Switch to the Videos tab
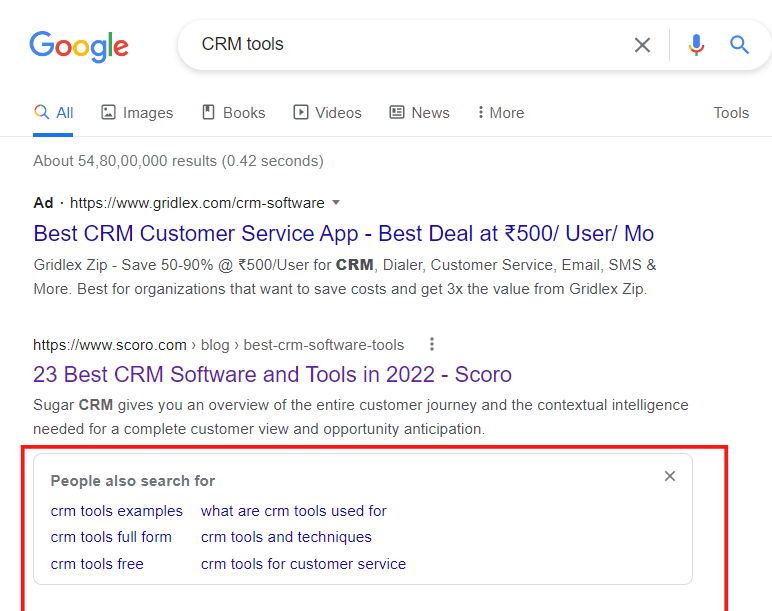Image resolution: width=772 pixels, height=611 pixels. point(327,113)
